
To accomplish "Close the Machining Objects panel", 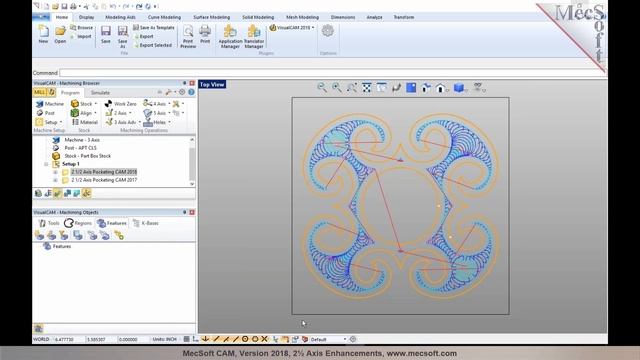I will coord(192,212).
